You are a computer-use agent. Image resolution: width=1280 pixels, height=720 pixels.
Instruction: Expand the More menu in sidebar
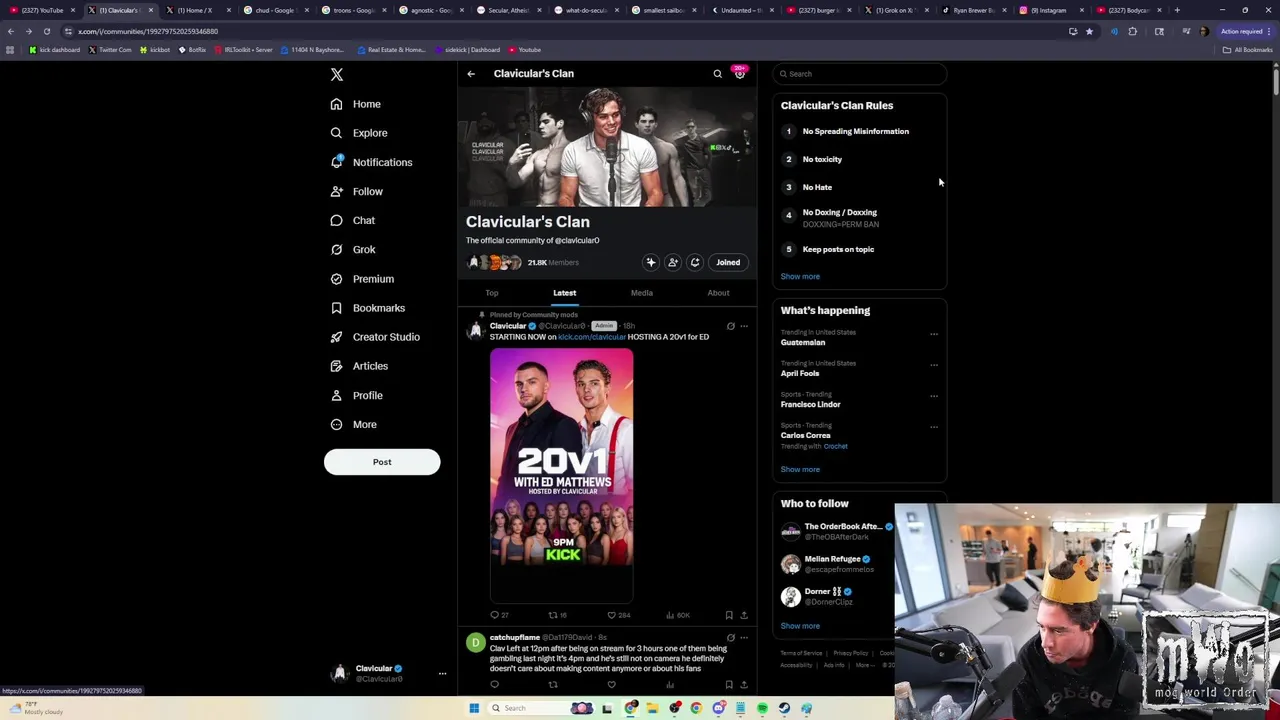[x=353, y=424]
